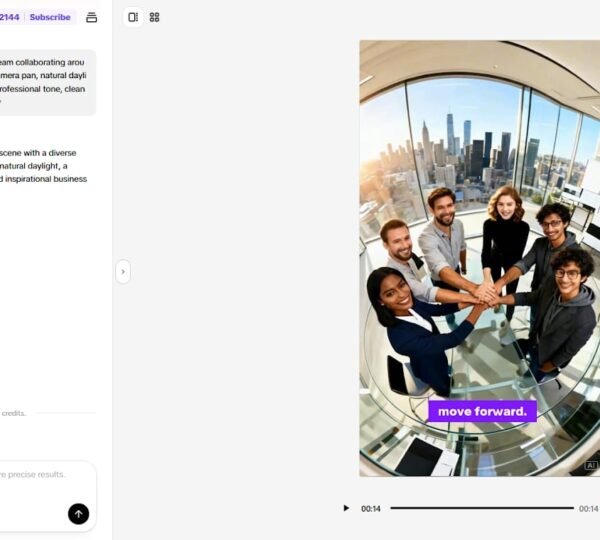Click the response text 'scene with a diverse'
The image size is (600, 540).
point(38,153)
